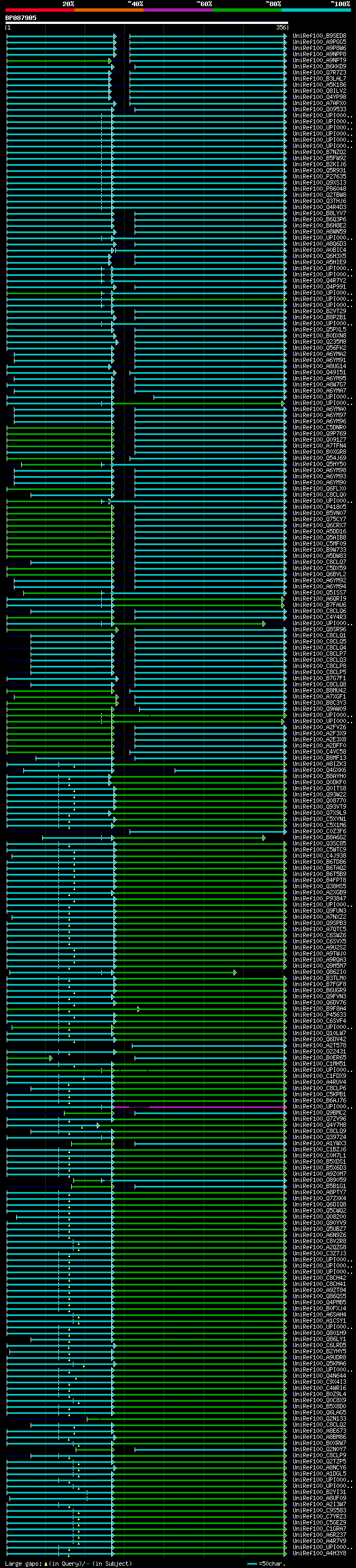356x1568 pixels.
Task: Click hit label UniRef100_Q08770
Action: 319,800
